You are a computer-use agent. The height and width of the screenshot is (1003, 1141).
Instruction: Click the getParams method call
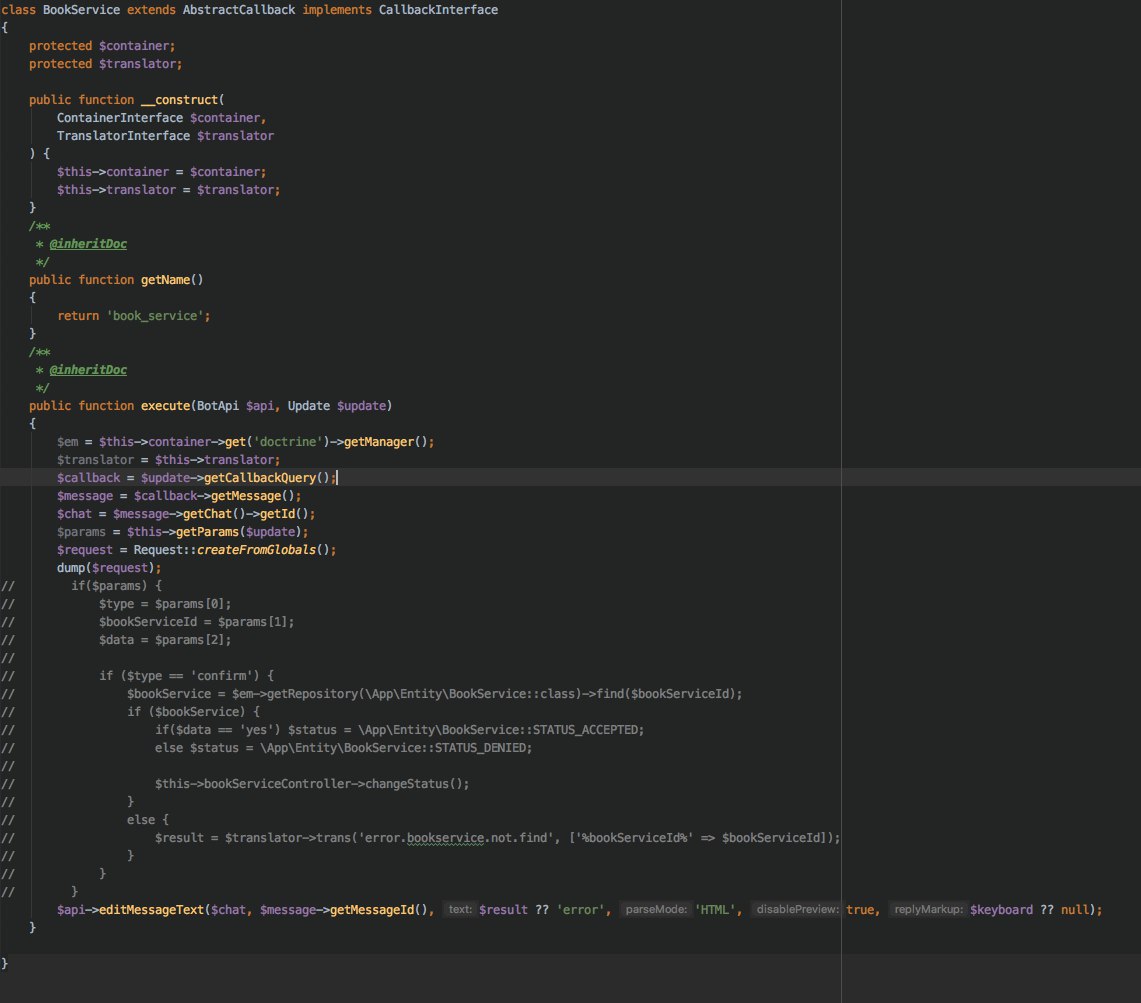point(207,532)
